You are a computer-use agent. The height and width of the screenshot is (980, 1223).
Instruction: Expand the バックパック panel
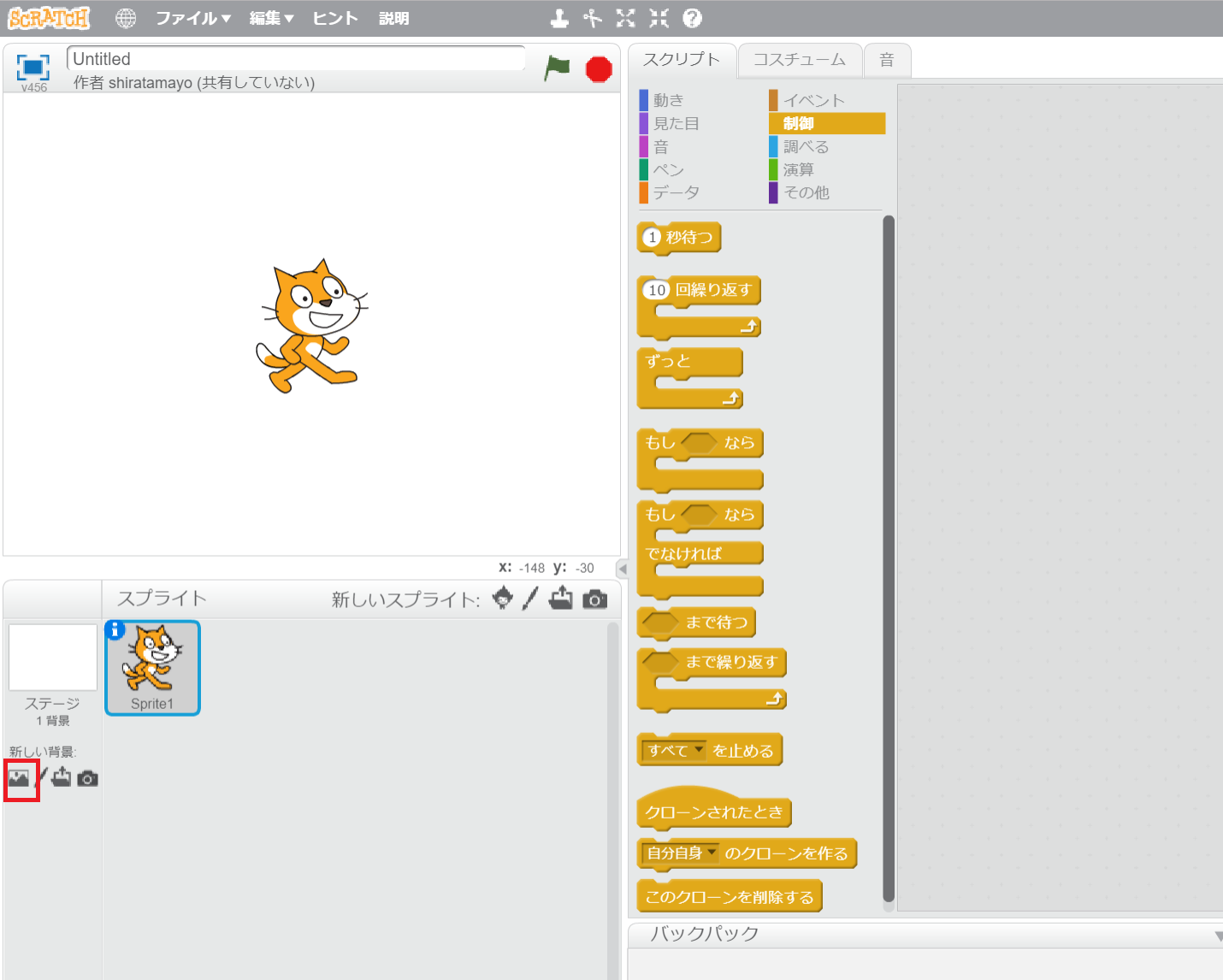coord(1217,936)
